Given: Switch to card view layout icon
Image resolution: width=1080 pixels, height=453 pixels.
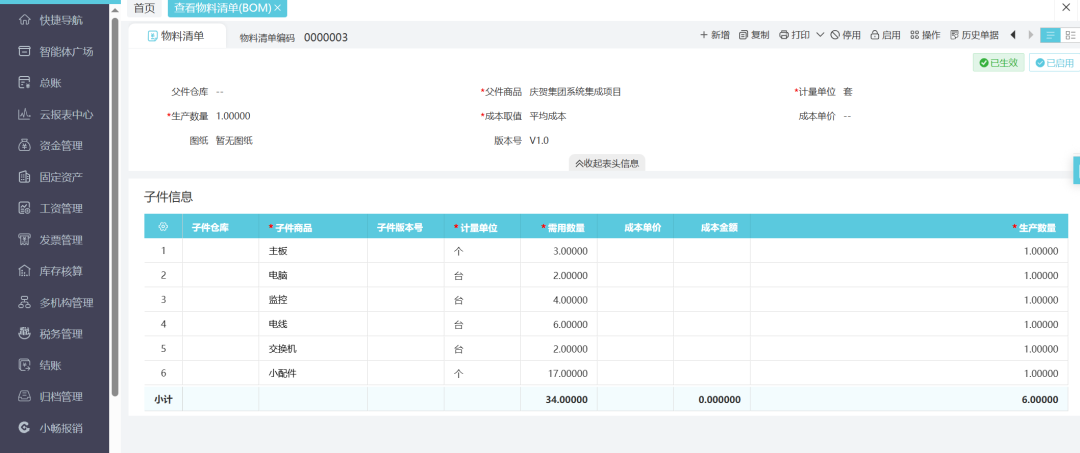Looking at the screenshot, I should [x=1070, y=35].
